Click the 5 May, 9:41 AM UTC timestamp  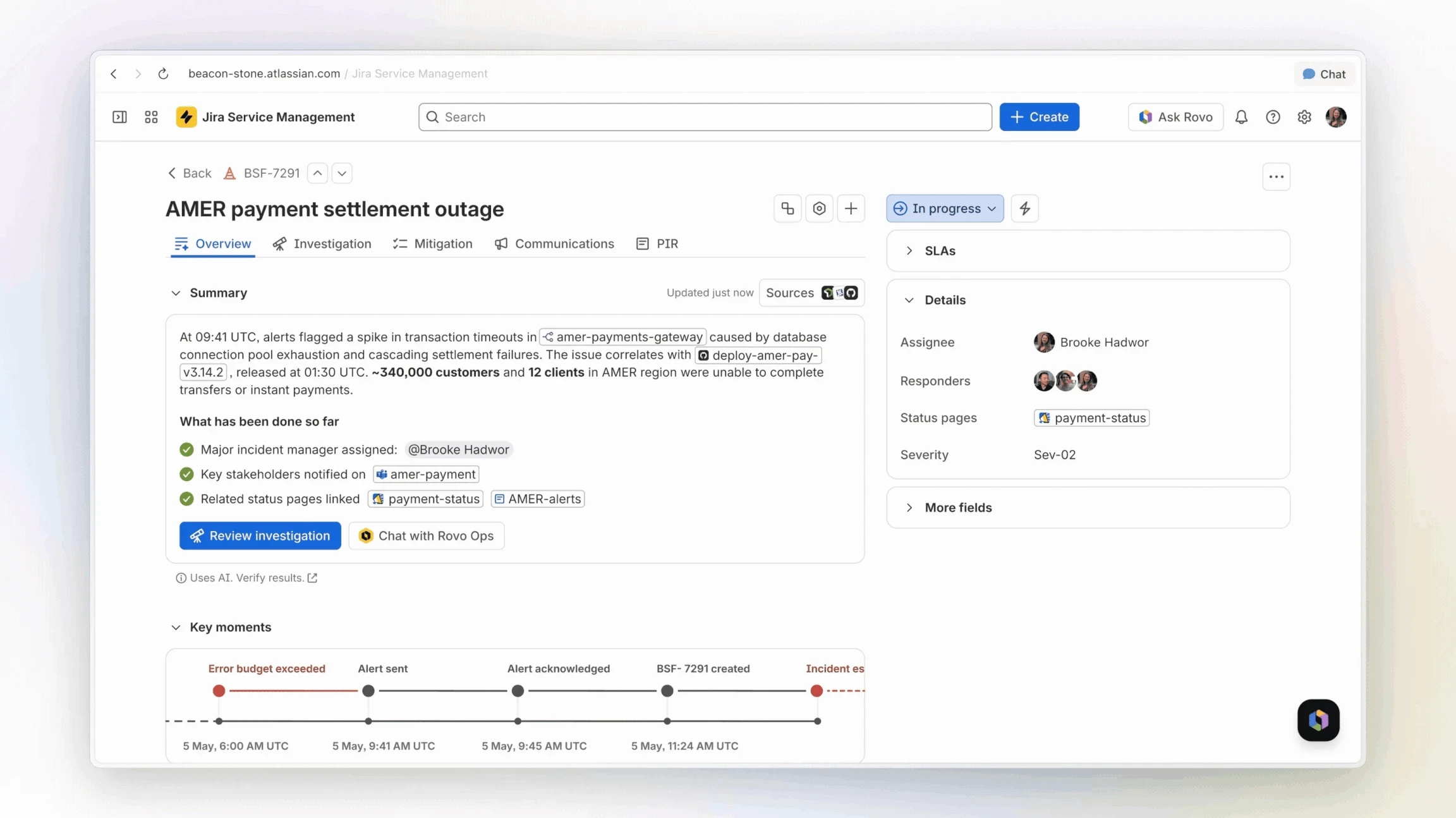click(x=384, y=746)
